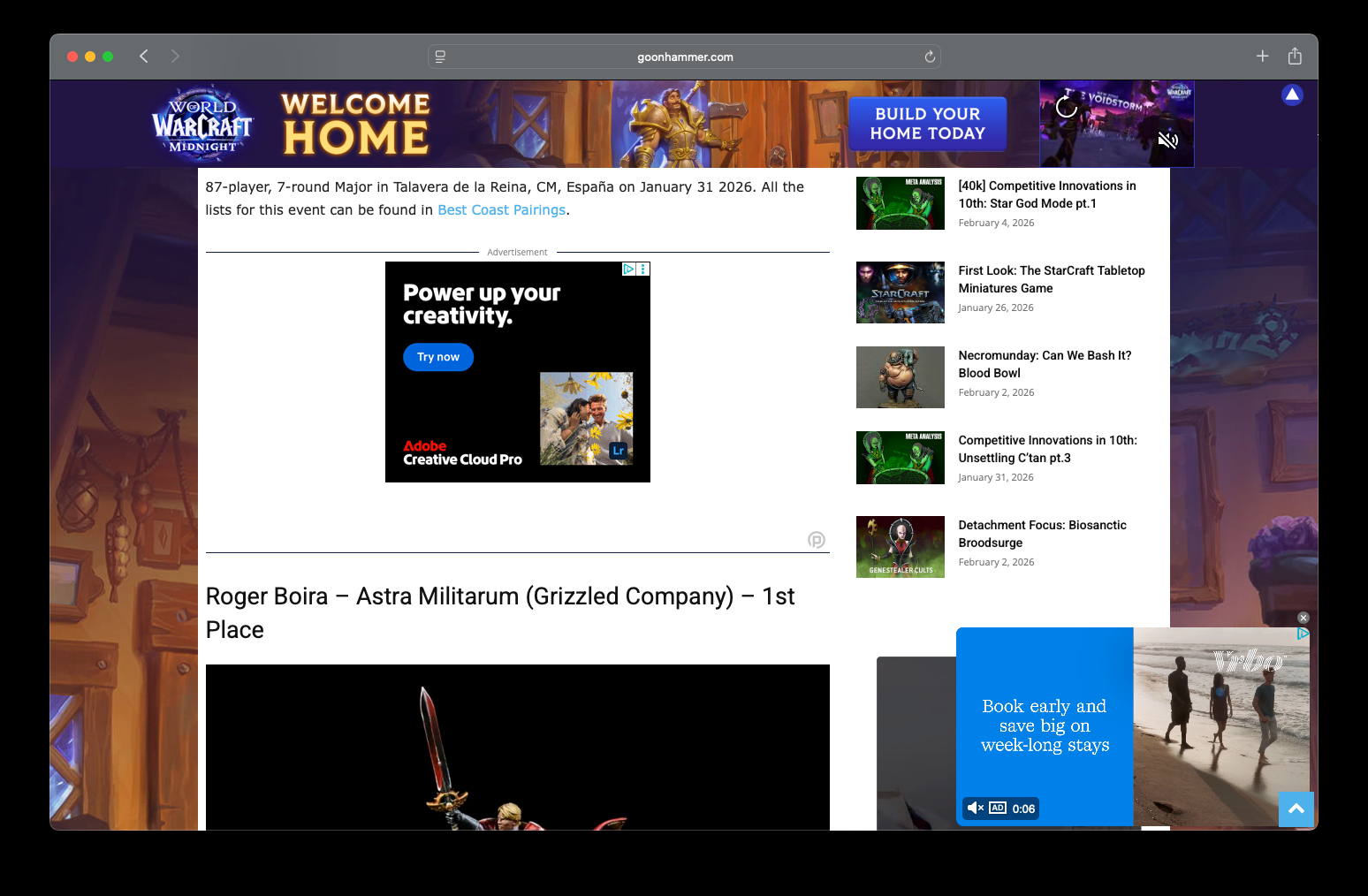Close the floating Vrbo video ad
The width and height of the screenshot is (1368, 896).
point(1303,618)
